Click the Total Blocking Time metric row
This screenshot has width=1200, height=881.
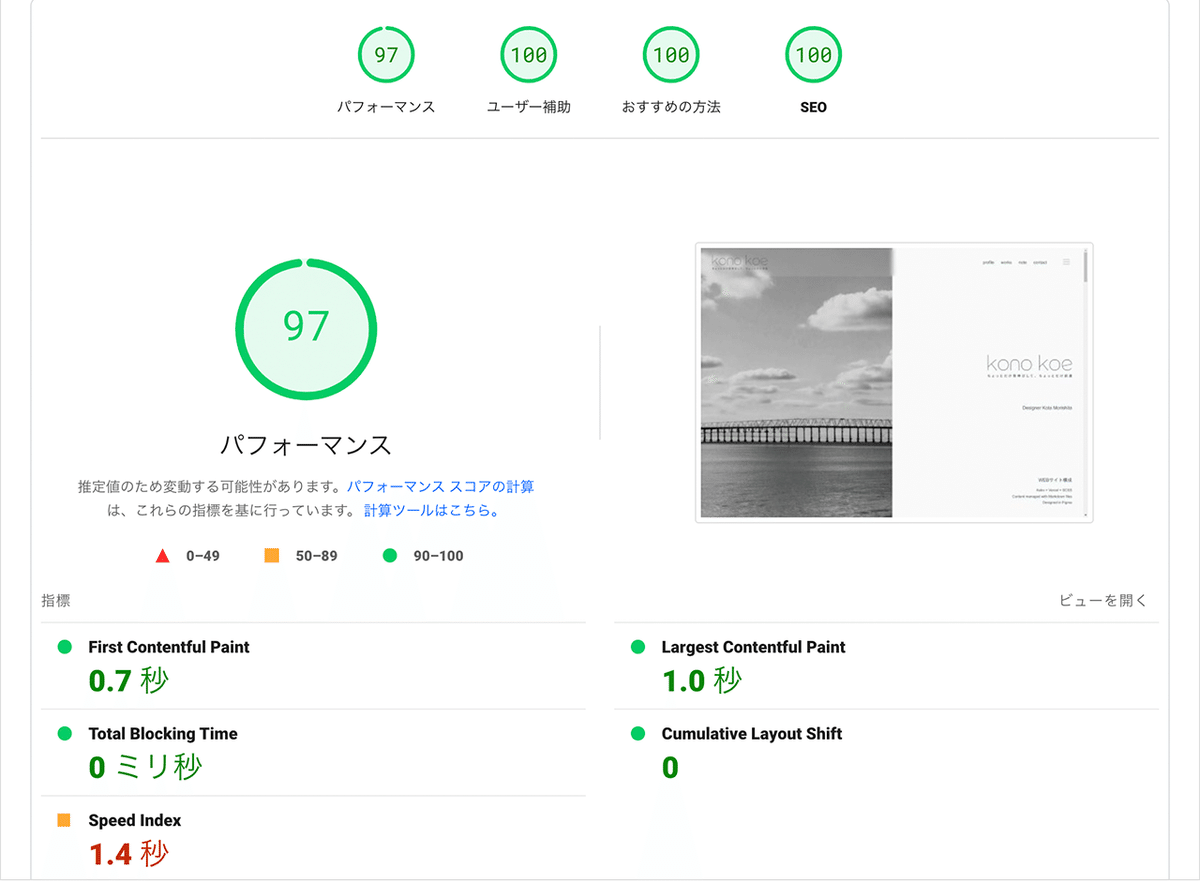coord(313,753)
